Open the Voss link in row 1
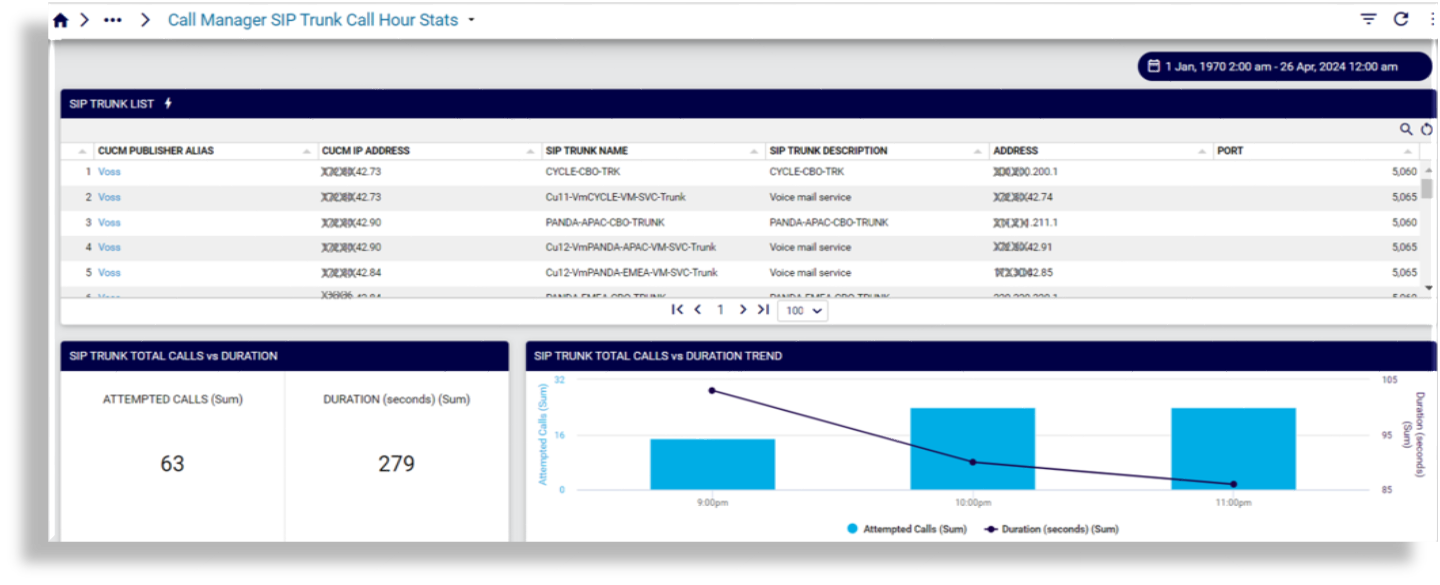1440x585 pixels. pyautogui.click(x=108, y=171)
